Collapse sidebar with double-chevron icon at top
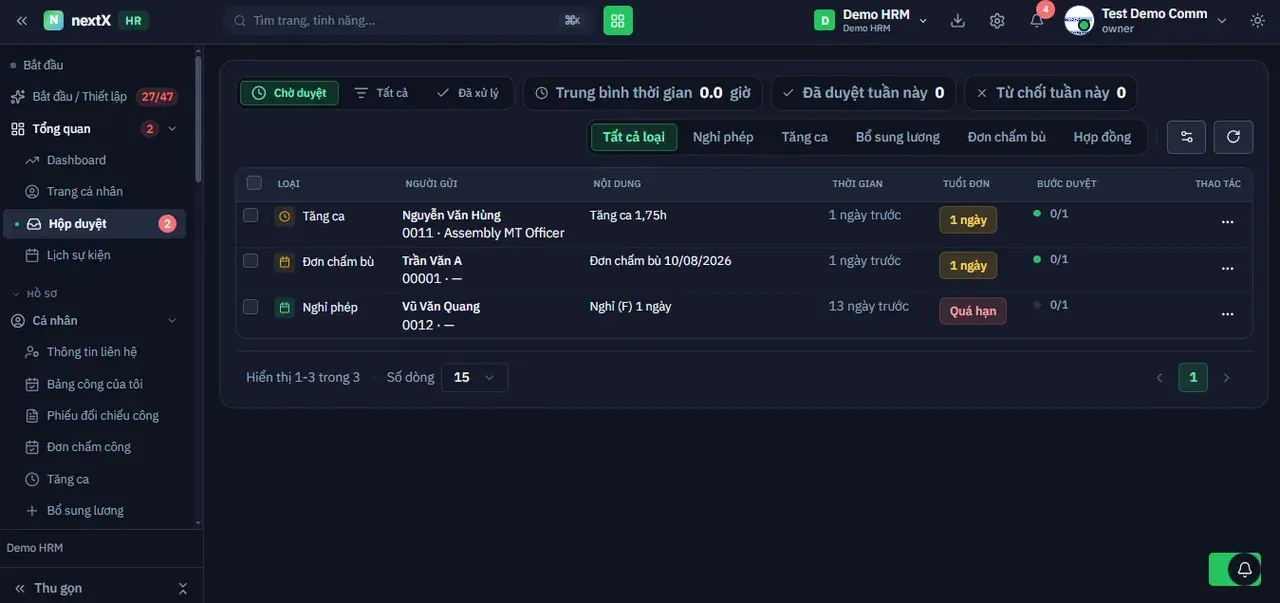This screenshot has height=603, width=1280. click(22, 20)
